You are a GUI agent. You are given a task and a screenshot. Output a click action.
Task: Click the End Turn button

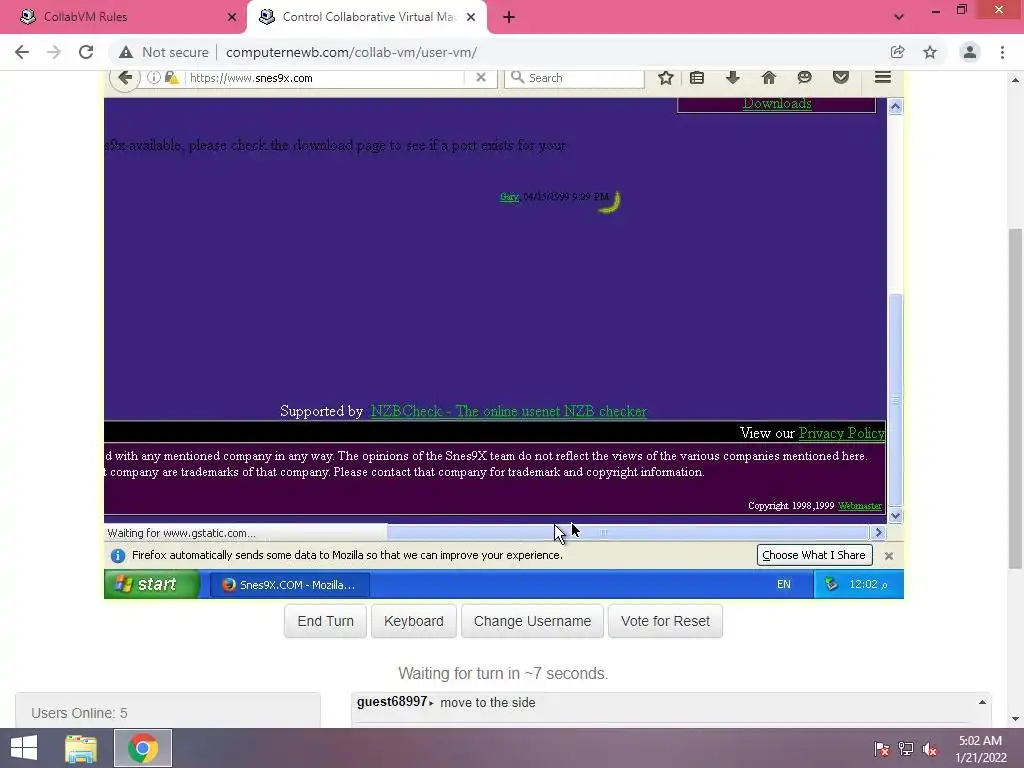[325, 621]
